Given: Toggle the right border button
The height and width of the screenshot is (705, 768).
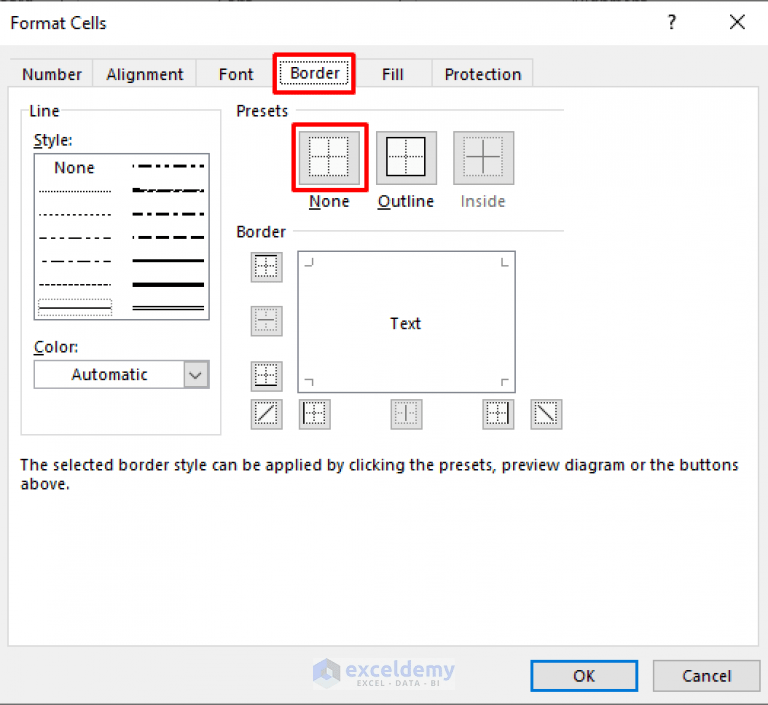Looking at the screenshot, I should pos(498,414).
